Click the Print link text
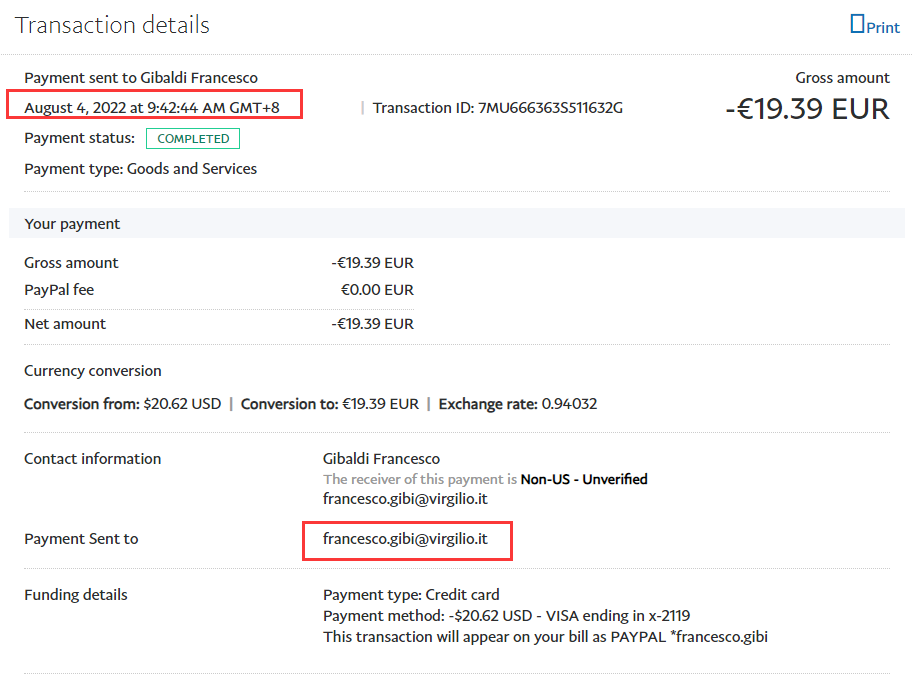 [x=883, y=27]
